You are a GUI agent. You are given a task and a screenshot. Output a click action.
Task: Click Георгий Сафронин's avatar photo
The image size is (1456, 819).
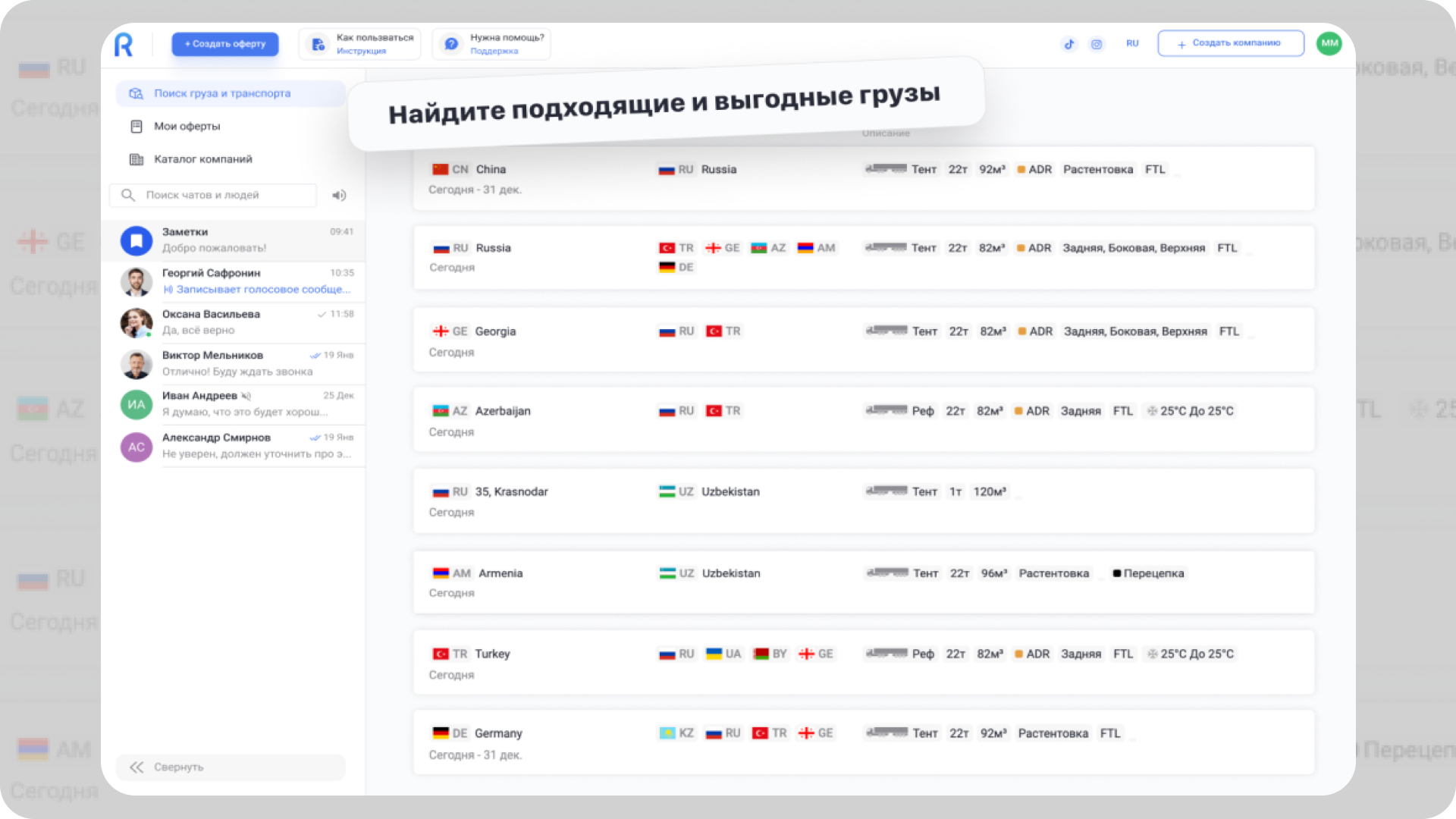(136, 282)
